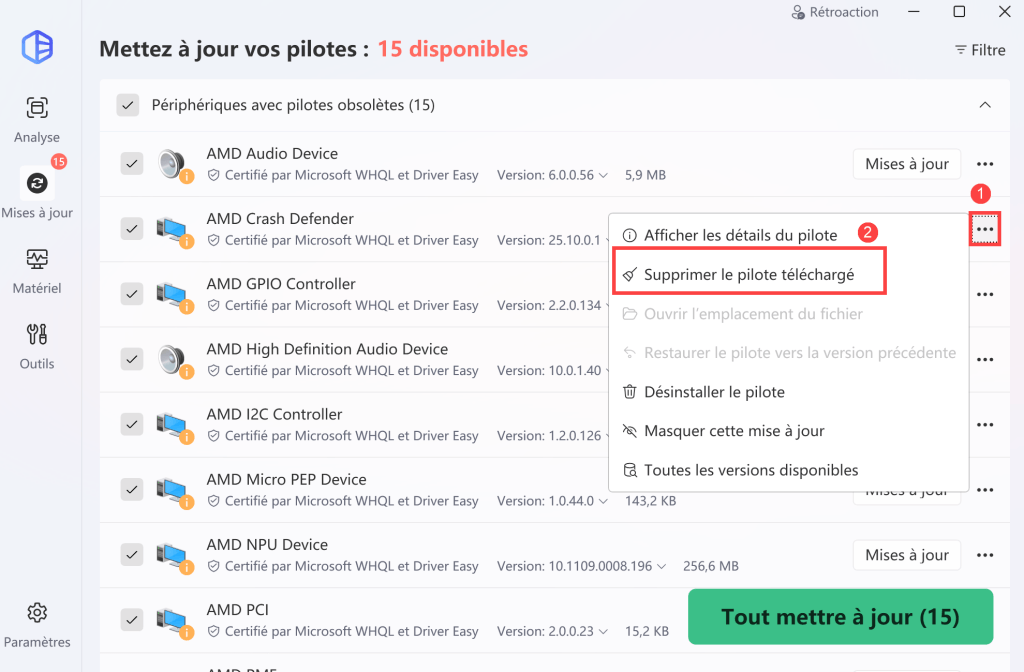Click the 5,9 MB size text

(x=645, y=176)
